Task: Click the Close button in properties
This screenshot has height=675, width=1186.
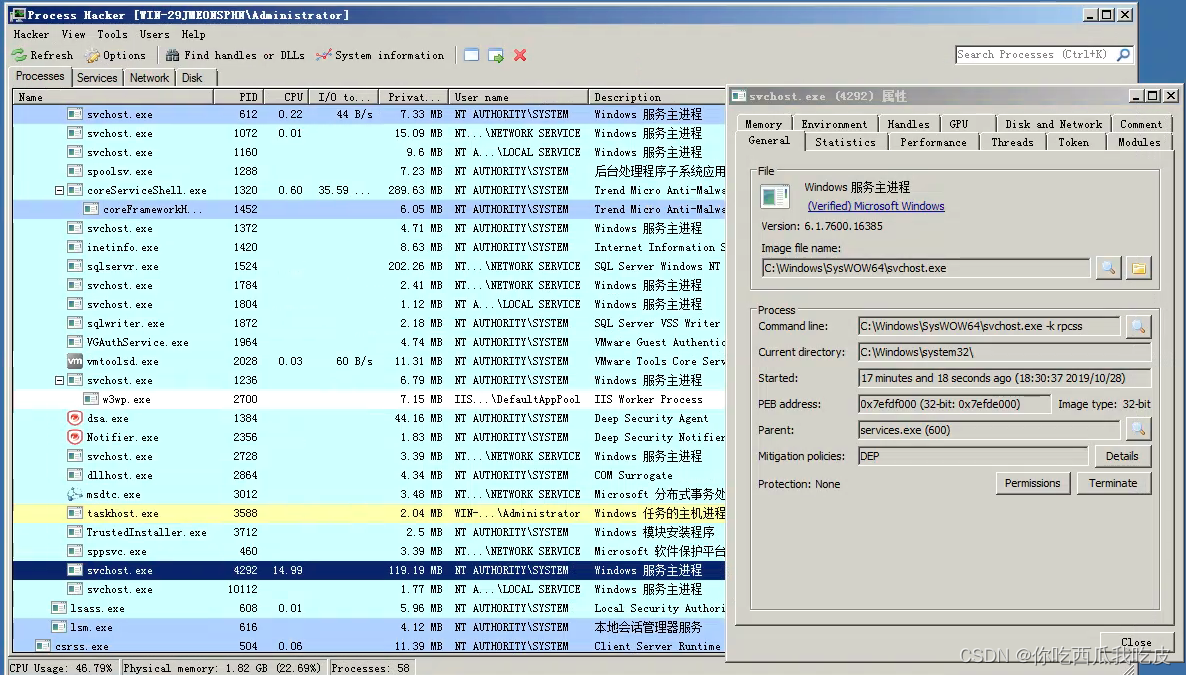Action: coord(1135,642)
